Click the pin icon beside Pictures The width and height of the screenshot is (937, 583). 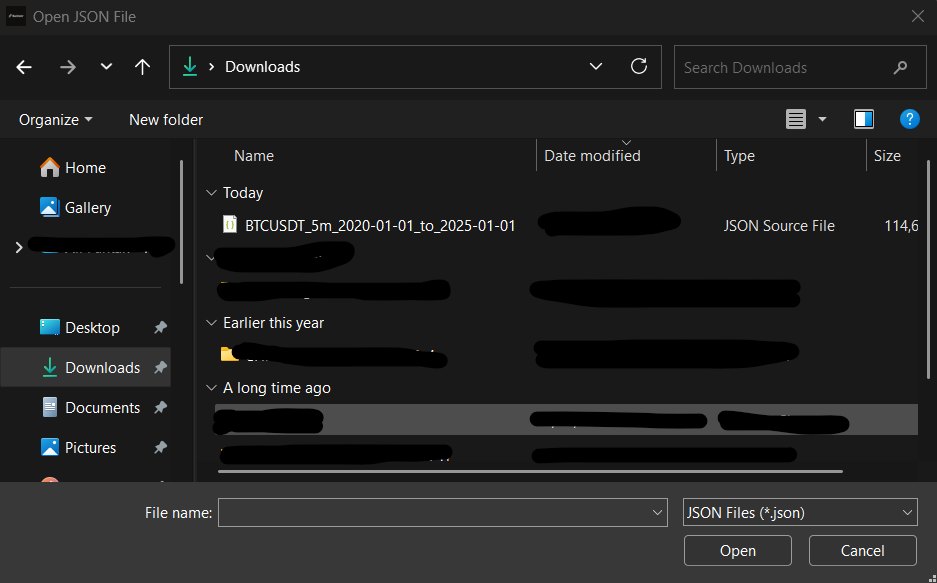pyautogui.click(x=160, y=447)
